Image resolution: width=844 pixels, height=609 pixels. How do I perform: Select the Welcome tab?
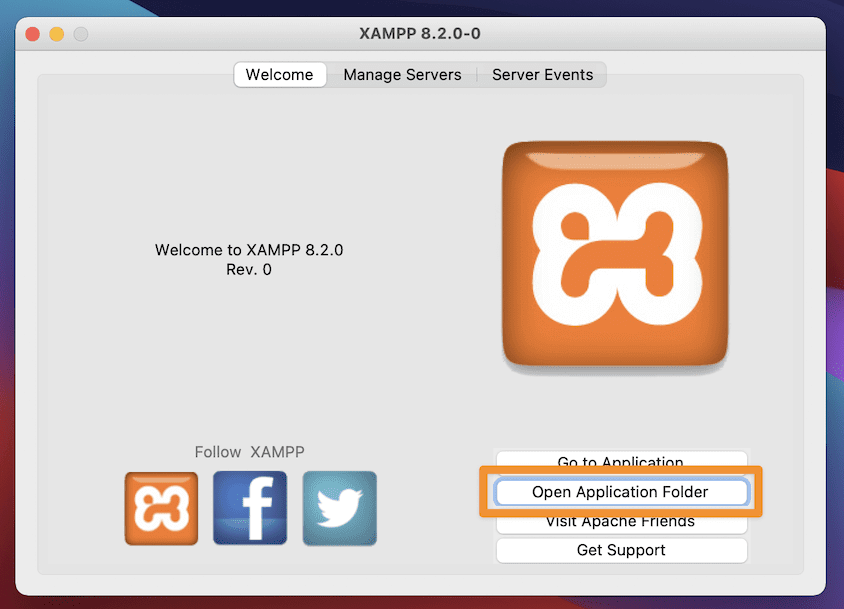pos(279,74)
